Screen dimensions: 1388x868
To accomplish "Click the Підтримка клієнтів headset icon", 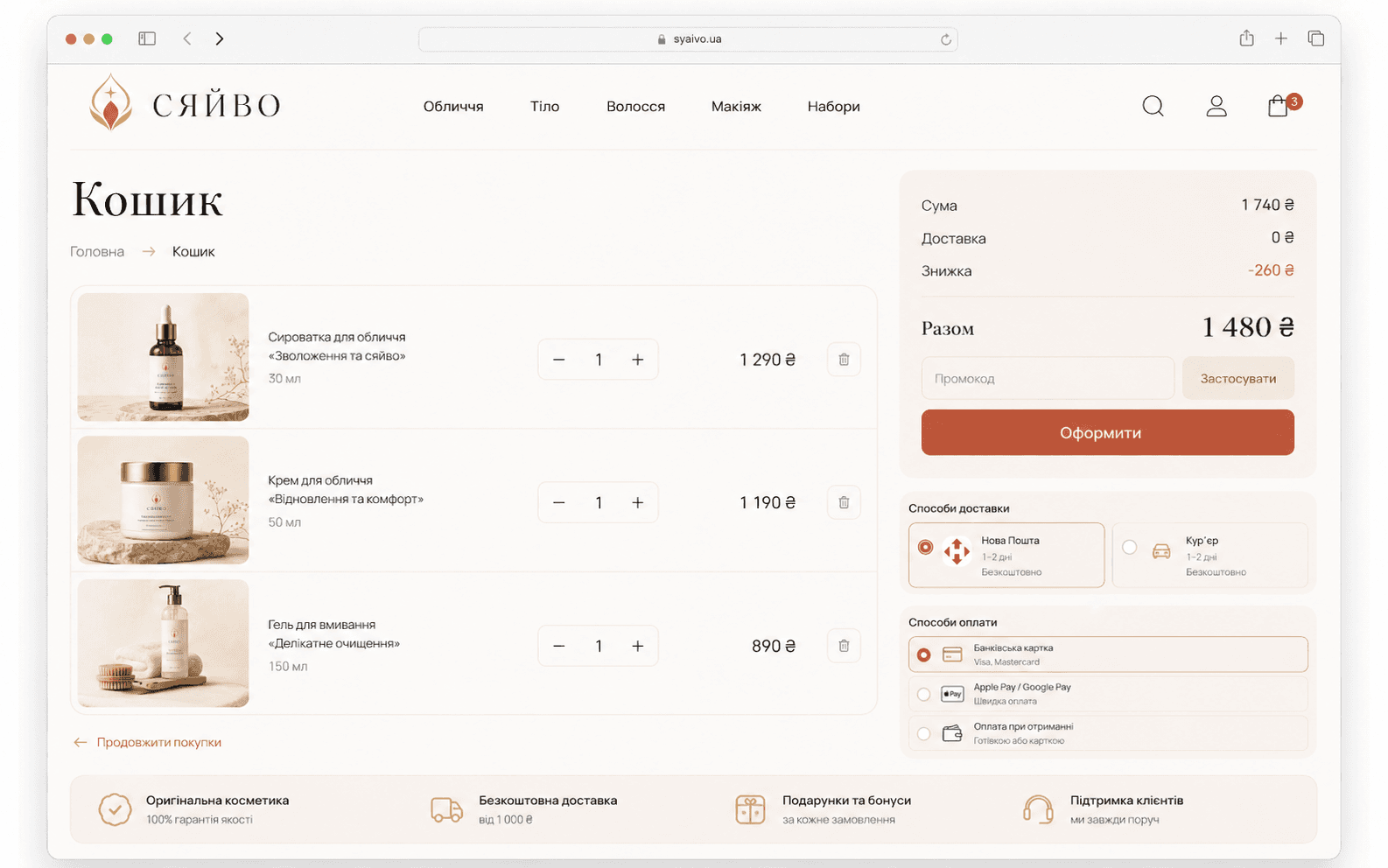I will click(1038, 809).
